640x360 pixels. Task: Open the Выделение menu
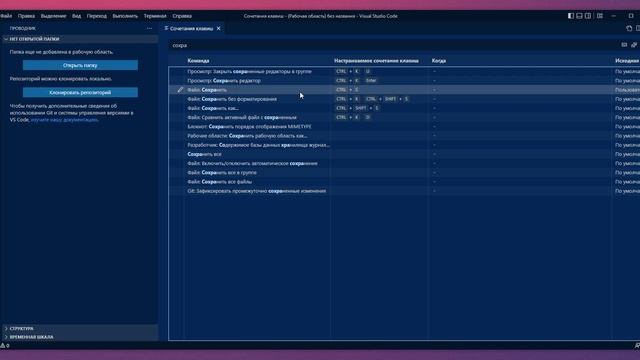pos(53,16)
